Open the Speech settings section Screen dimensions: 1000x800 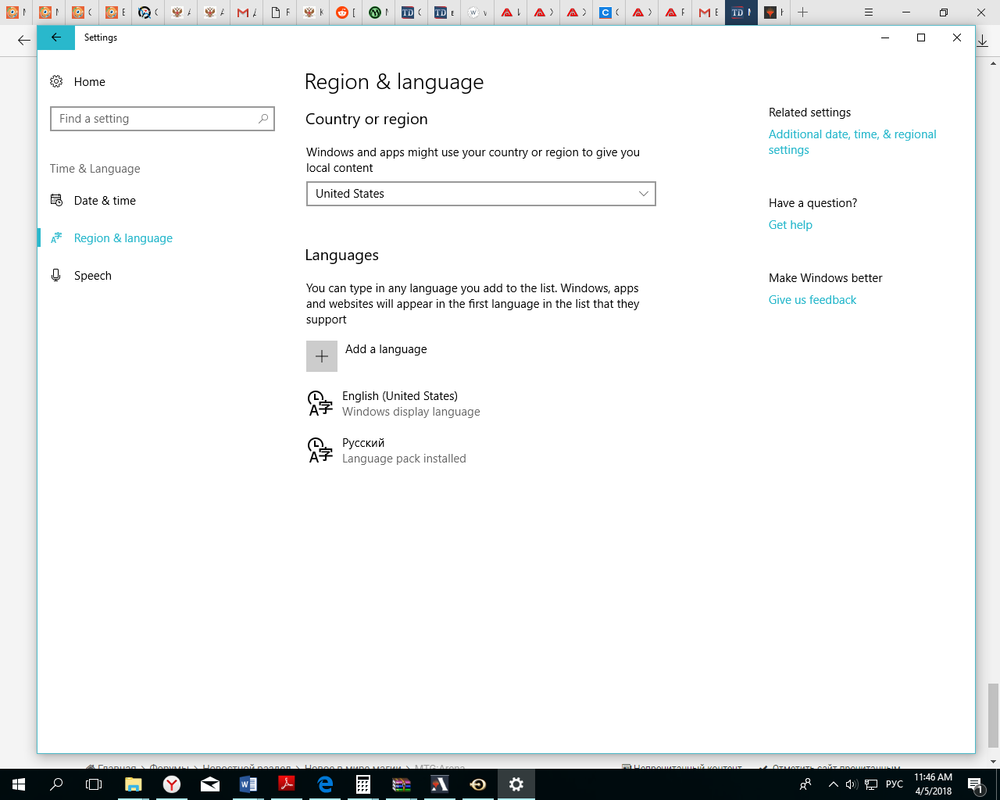click(x=92, y=275)
